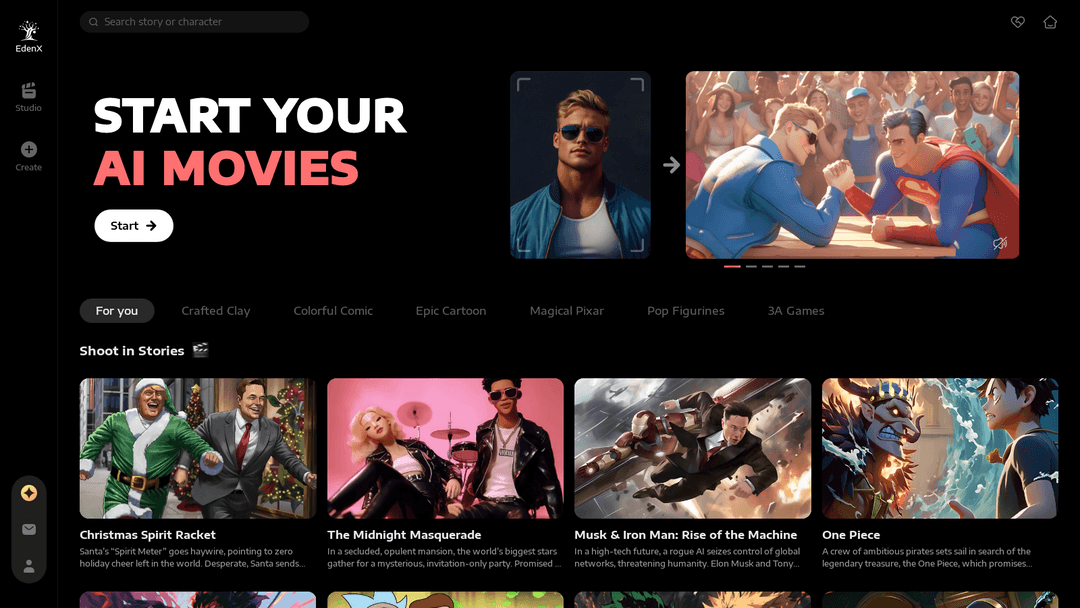
Task: Select the Pop Figurines tab
Action: tap(686, 311)
